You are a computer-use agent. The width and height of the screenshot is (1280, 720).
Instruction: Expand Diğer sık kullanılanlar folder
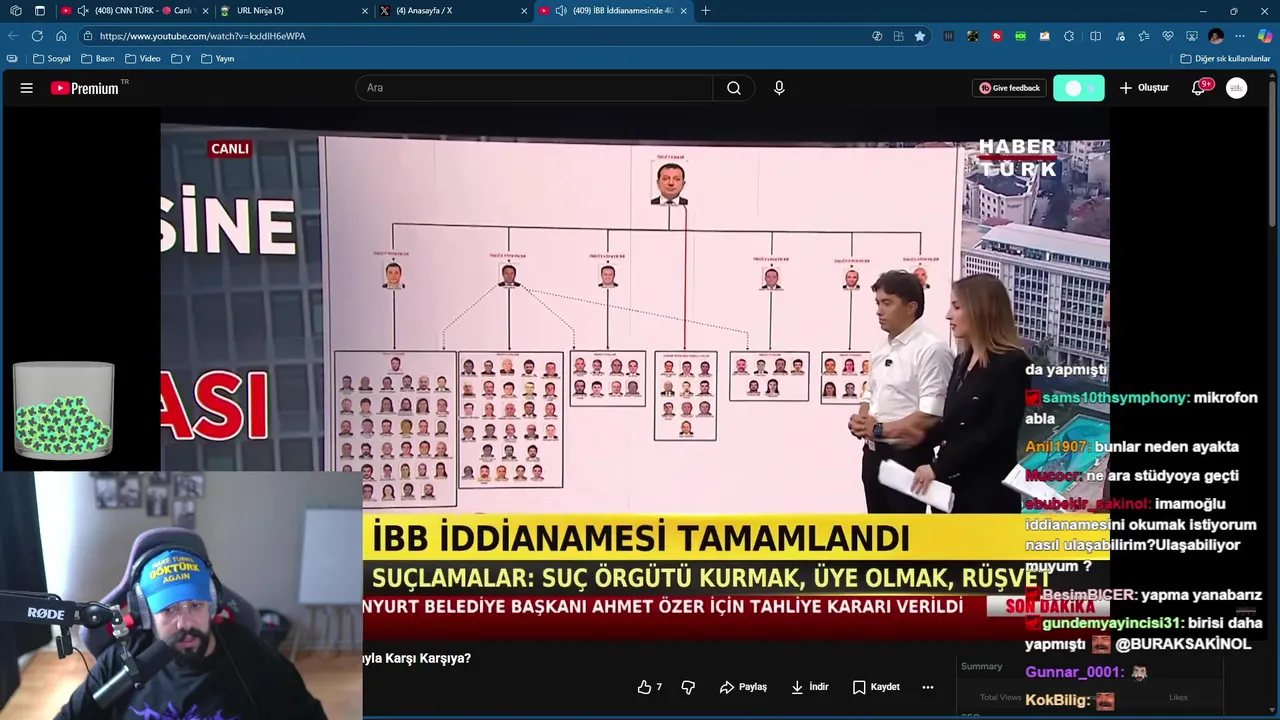pos(1225,59)
